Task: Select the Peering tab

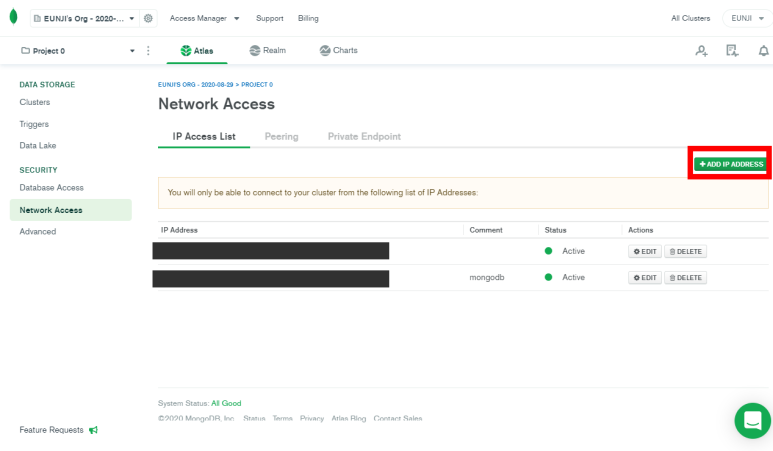Action: pos(281,137)
